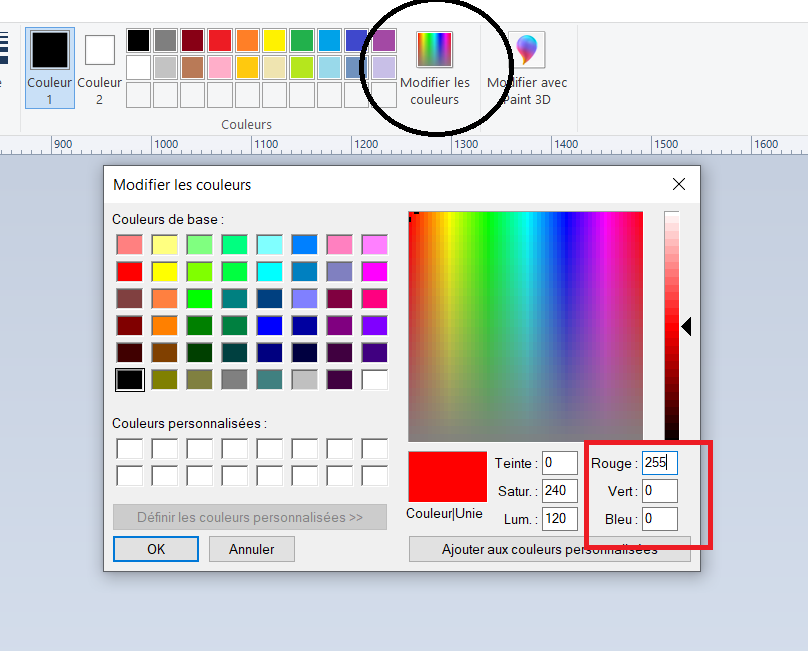Pick white swatch in ribbon palette second row
The image size is (808, 651).
(139, 68)
